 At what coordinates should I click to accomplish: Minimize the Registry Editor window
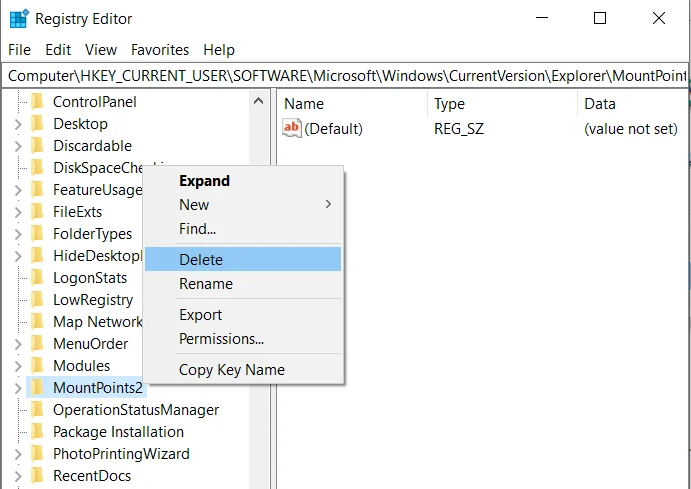[542, 18]
